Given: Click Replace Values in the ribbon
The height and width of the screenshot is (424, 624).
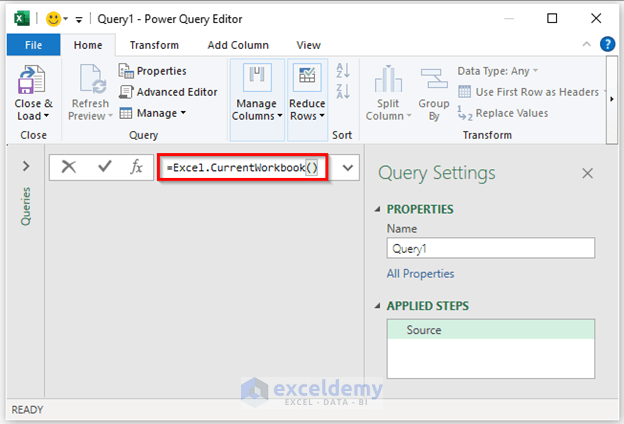Looking at the screenshot, I should (503, 113).
